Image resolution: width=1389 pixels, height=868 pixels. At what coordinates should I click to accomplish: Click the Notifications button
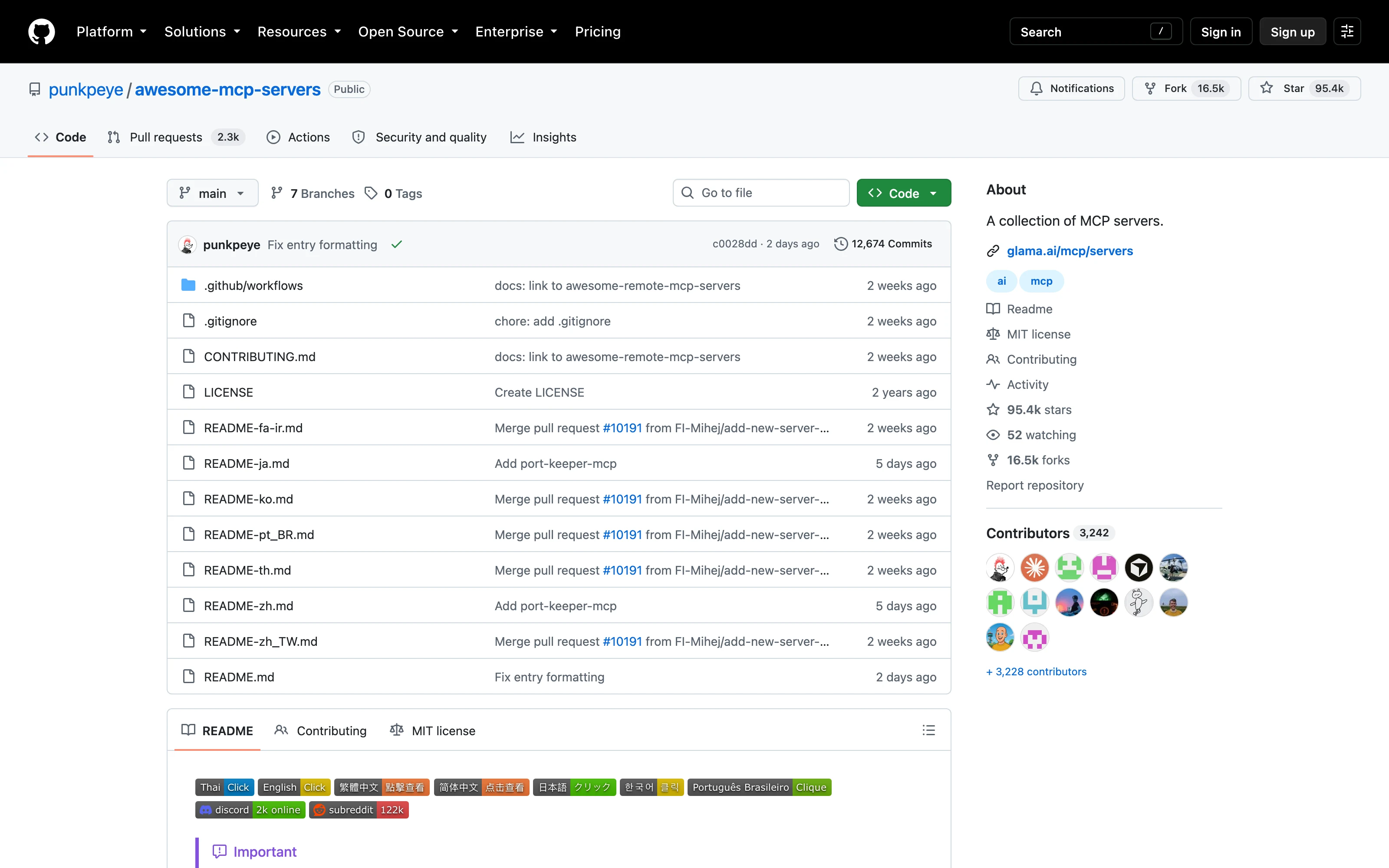coord(1071,89)
